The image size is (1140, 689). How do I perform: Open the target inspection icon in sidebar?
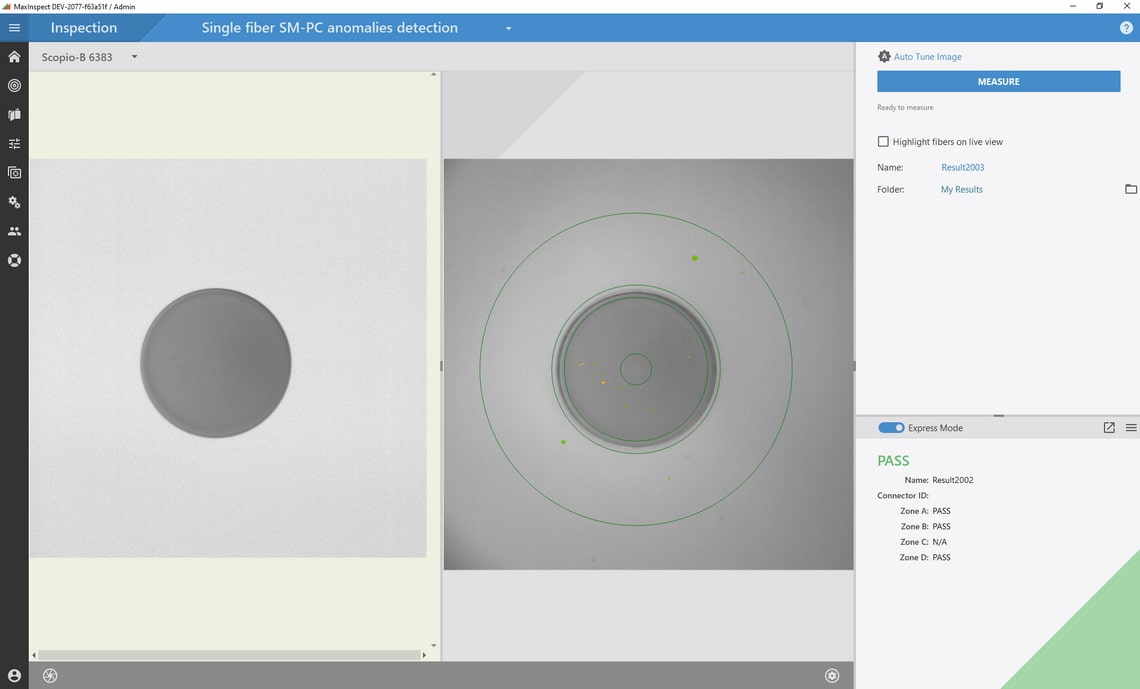[x=14, y=86]
